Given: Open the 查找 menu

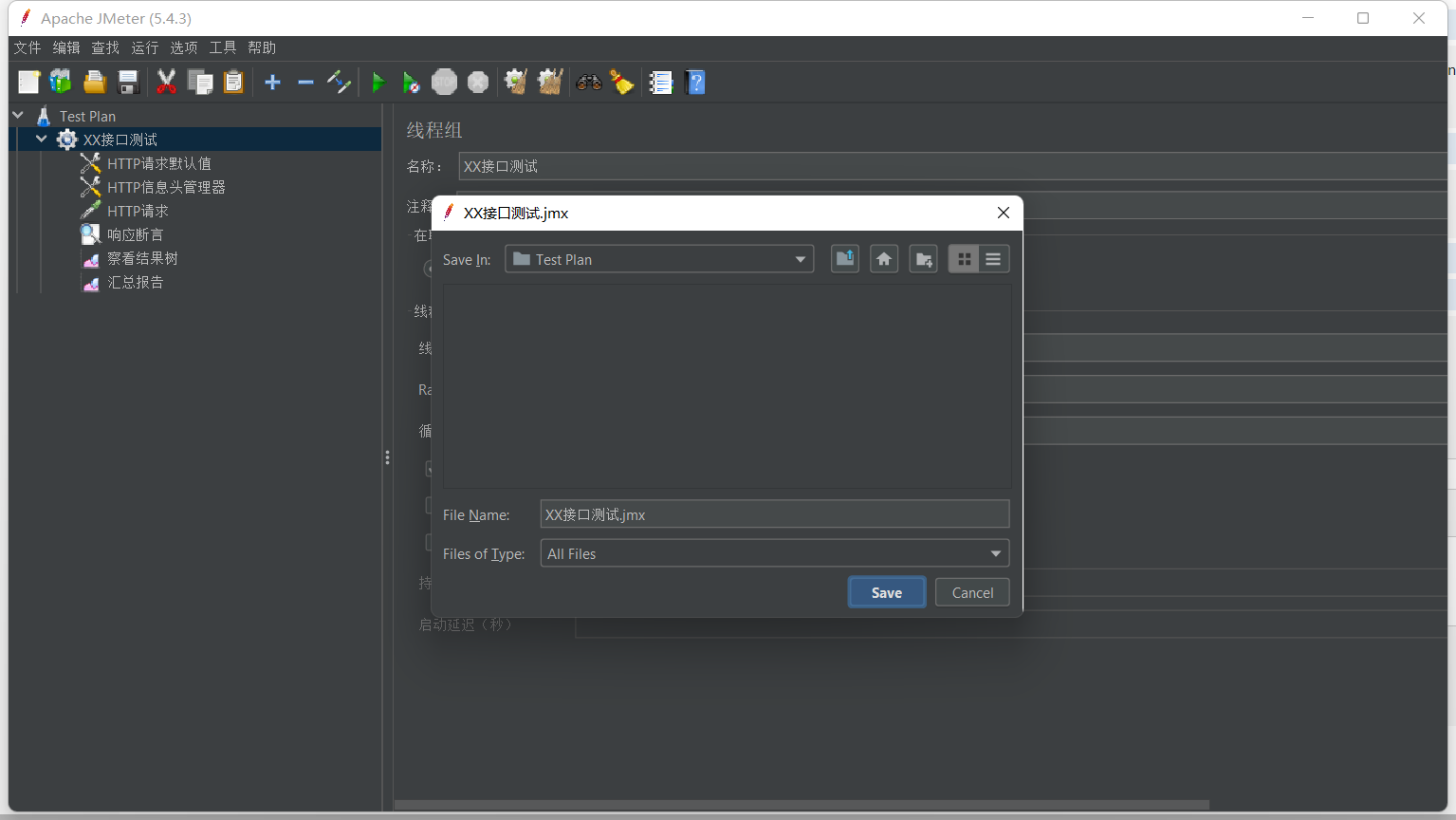Looking at the screenshot, I should click(105, 47).
